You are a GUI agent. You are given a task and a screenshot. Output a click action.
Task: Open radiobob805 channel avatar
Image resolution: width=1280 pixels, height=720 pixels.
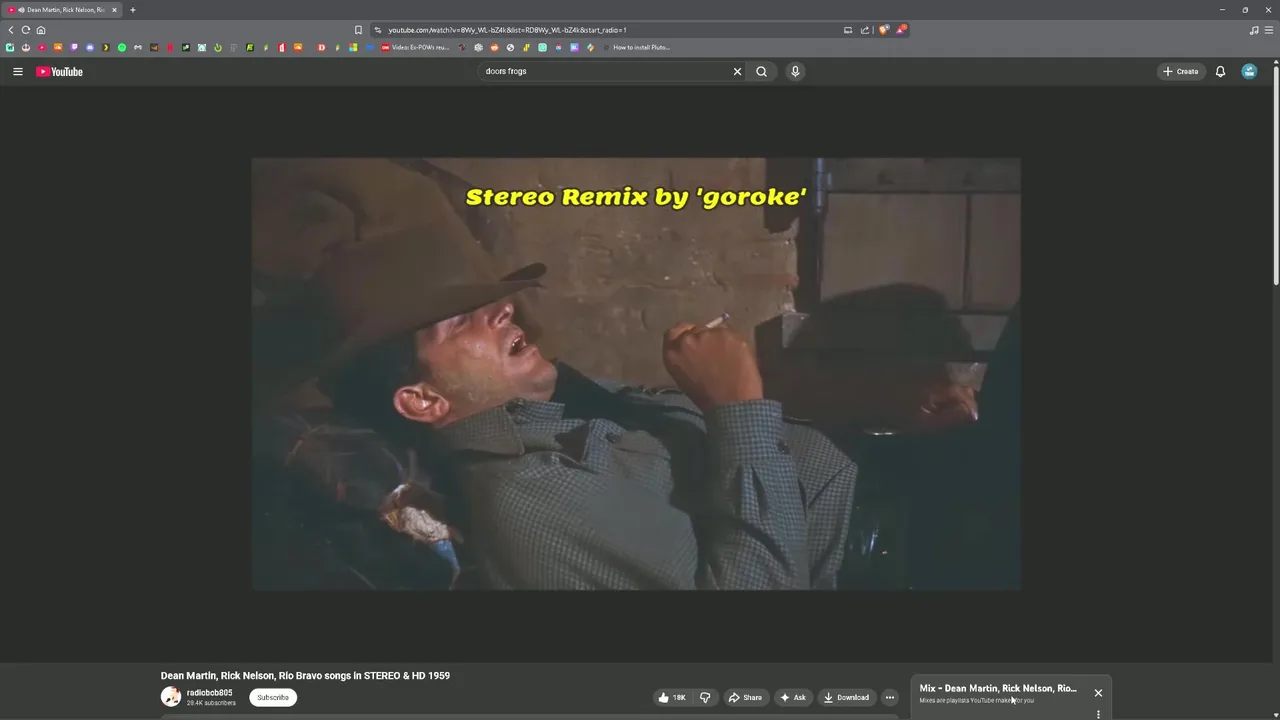[x=171, y=696]
